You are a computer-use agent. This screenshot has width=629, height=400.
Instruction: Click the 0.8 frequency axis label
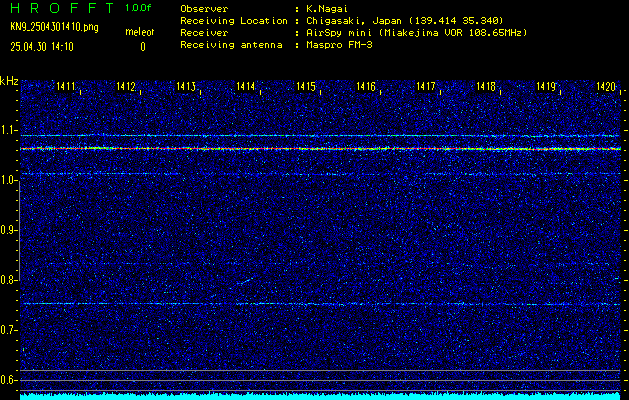coord(9,280)
